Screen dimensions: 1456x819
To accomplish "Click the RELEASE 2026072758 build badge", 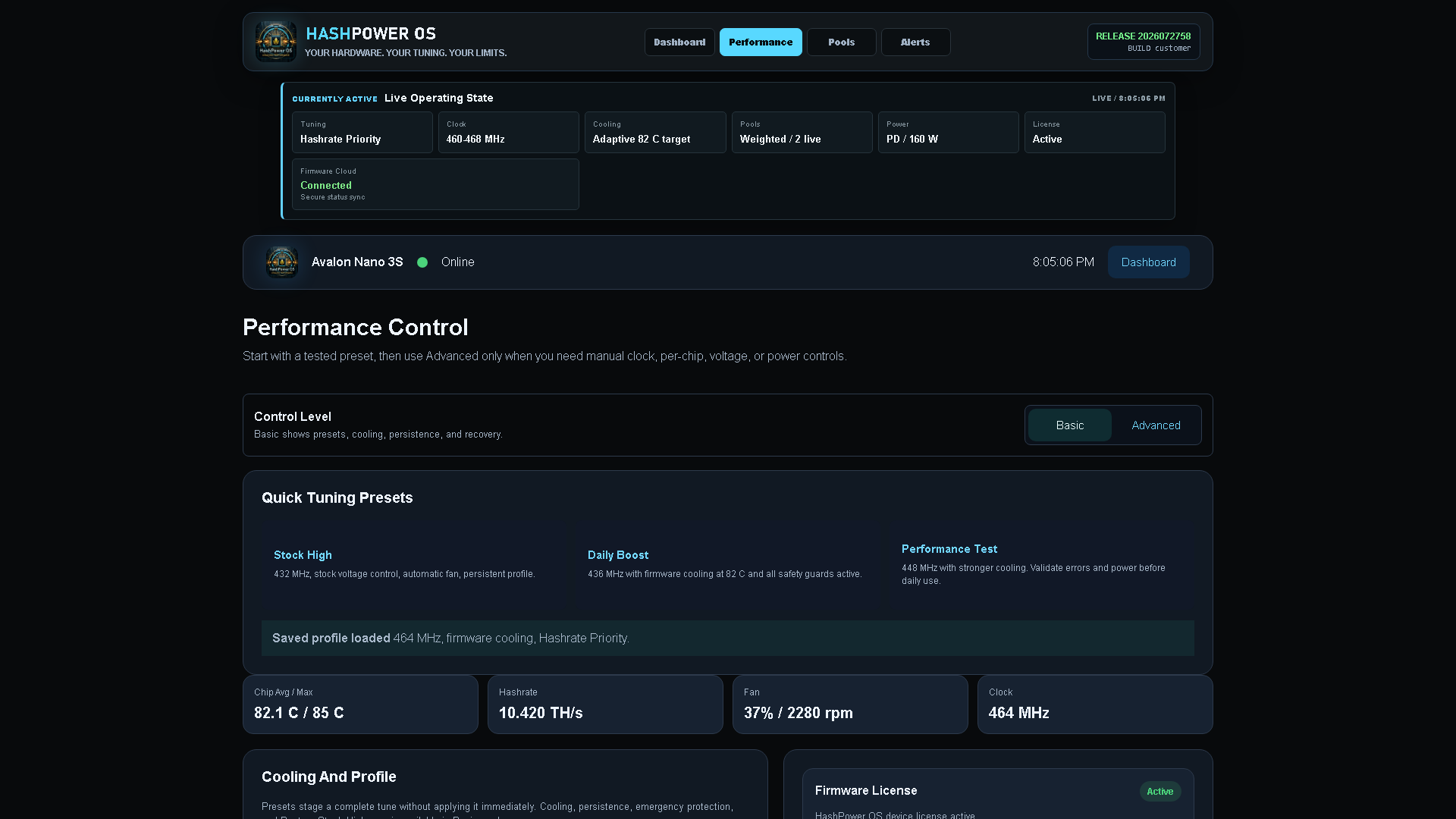I will tap(1143, 42).
